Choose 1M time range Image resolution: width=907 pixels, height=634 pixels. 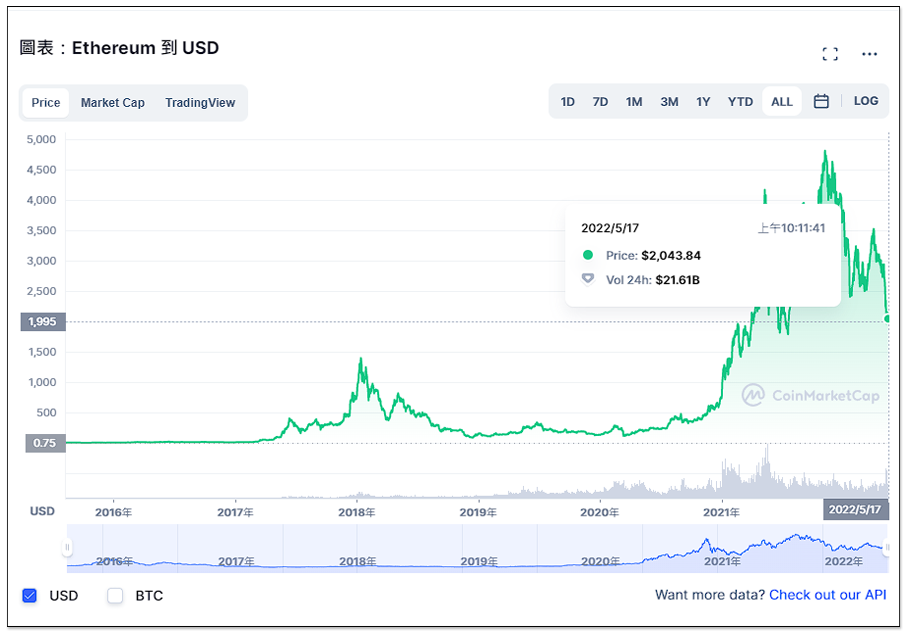coord(634,102)
